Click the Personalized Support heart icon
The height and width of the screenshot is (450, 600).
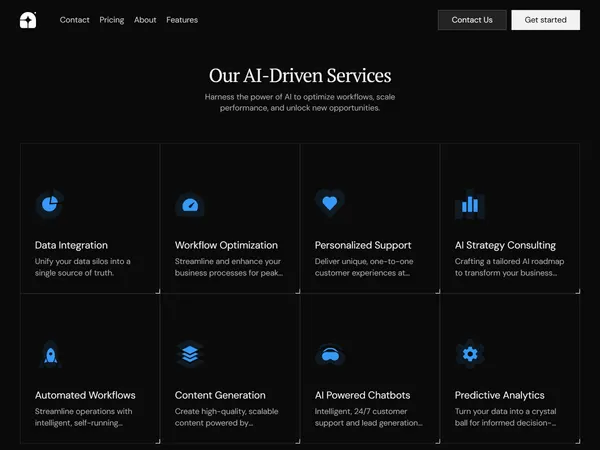[329, 203]
